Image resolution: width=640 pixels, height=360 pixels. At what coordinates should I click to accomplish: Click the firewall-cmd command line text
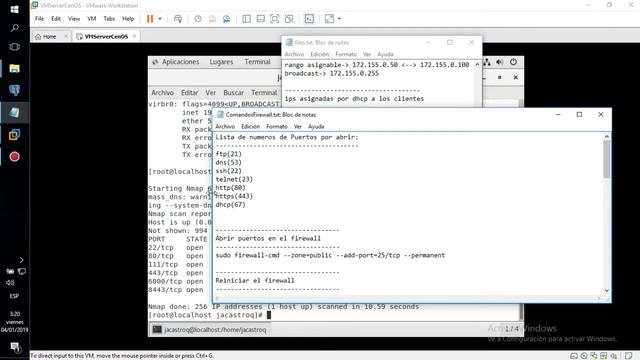(x=330, y=255)
